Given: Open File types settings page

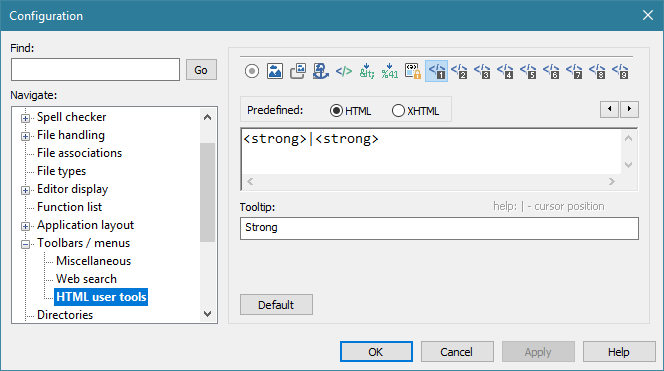Looking at the screenshot, I should [61, 171].
